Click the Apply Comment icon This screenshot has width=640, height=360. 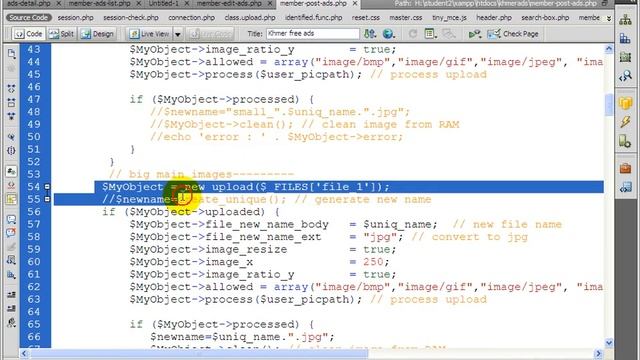pyautogui.click(x=11, y=220)
